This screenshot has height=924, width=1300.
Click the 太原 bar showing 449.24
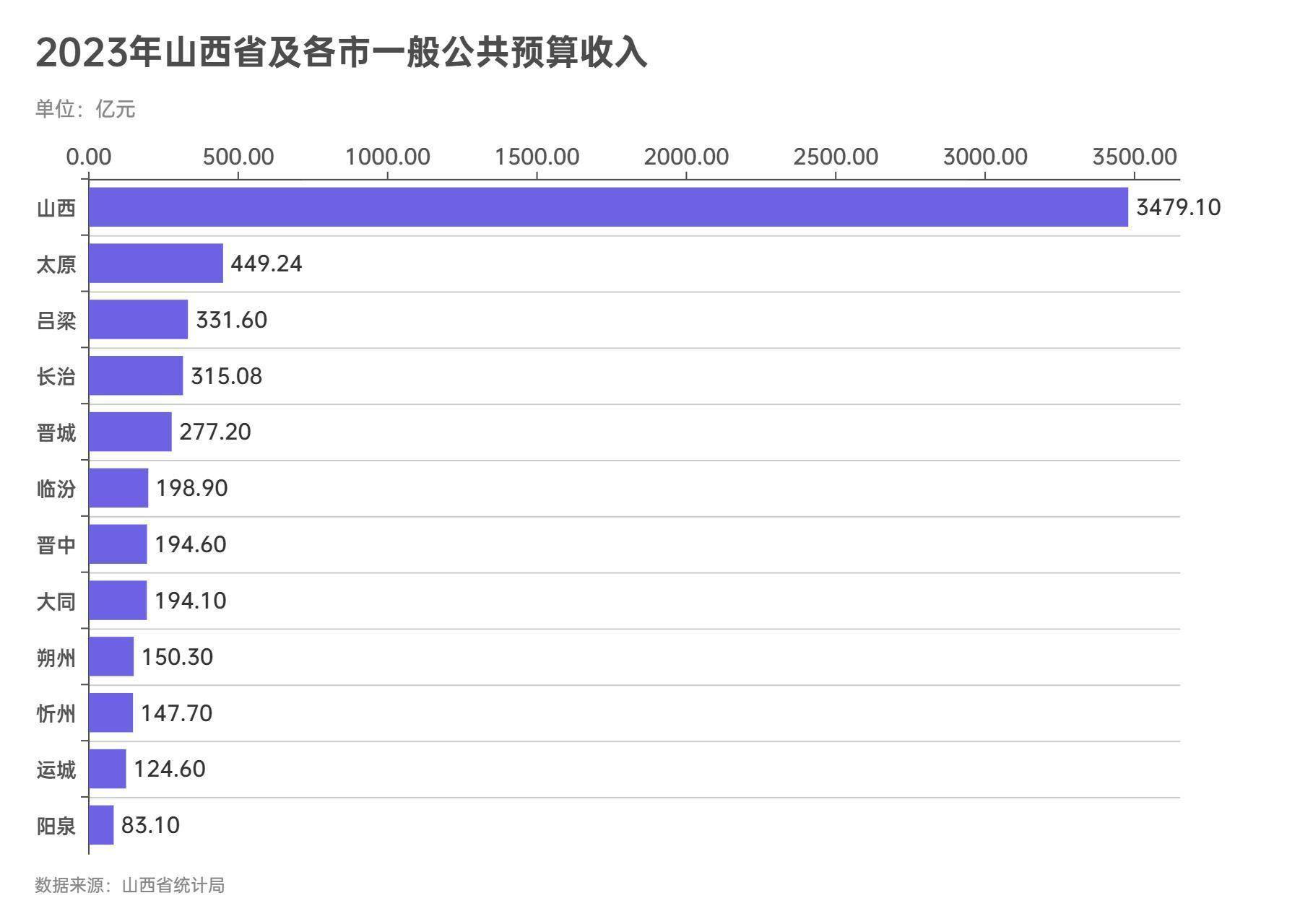(x=155, y=264)
